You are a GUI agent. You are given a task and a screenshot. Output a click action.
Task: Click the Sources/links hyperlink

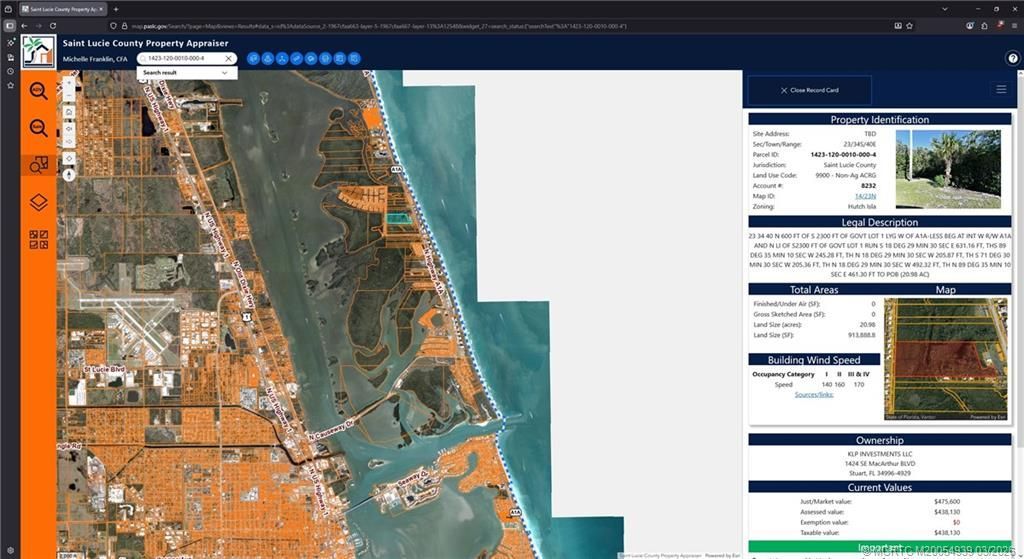click(x=814, y=394)
